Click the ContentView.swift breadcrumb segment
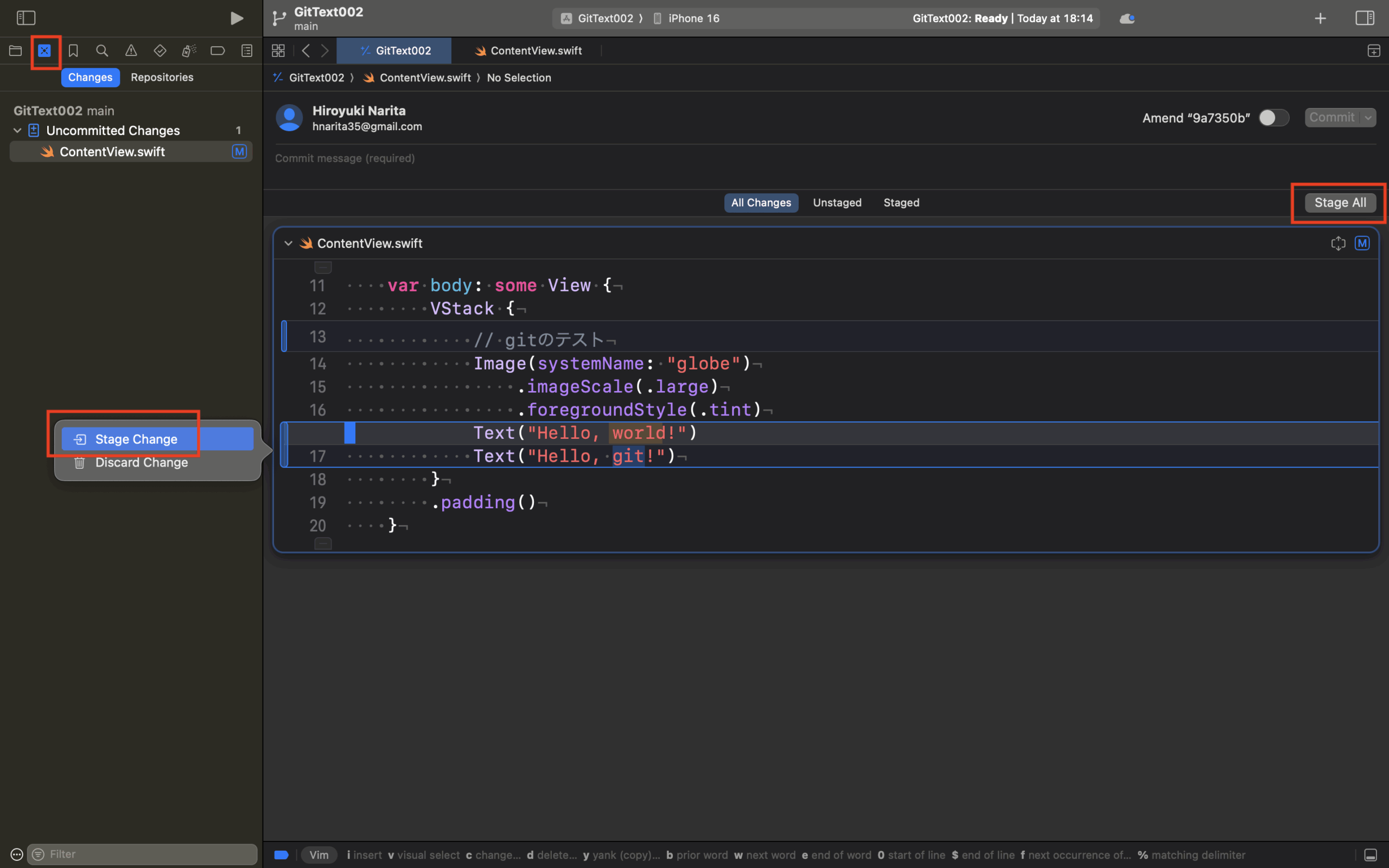Viewport: 1389px width, 868px height. pos(417,78)
